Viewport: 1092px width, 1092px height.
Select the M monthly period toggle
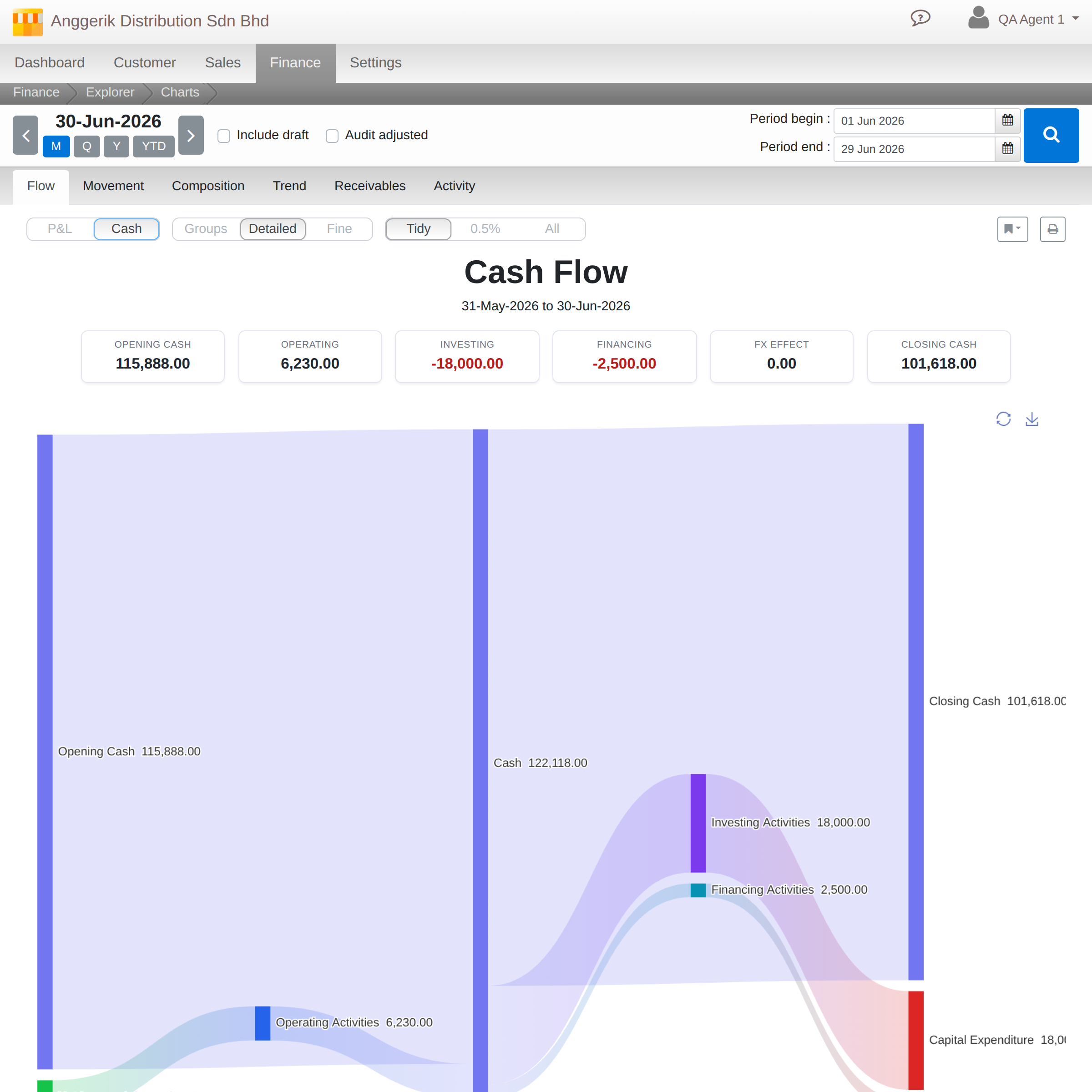coord(56,147)
